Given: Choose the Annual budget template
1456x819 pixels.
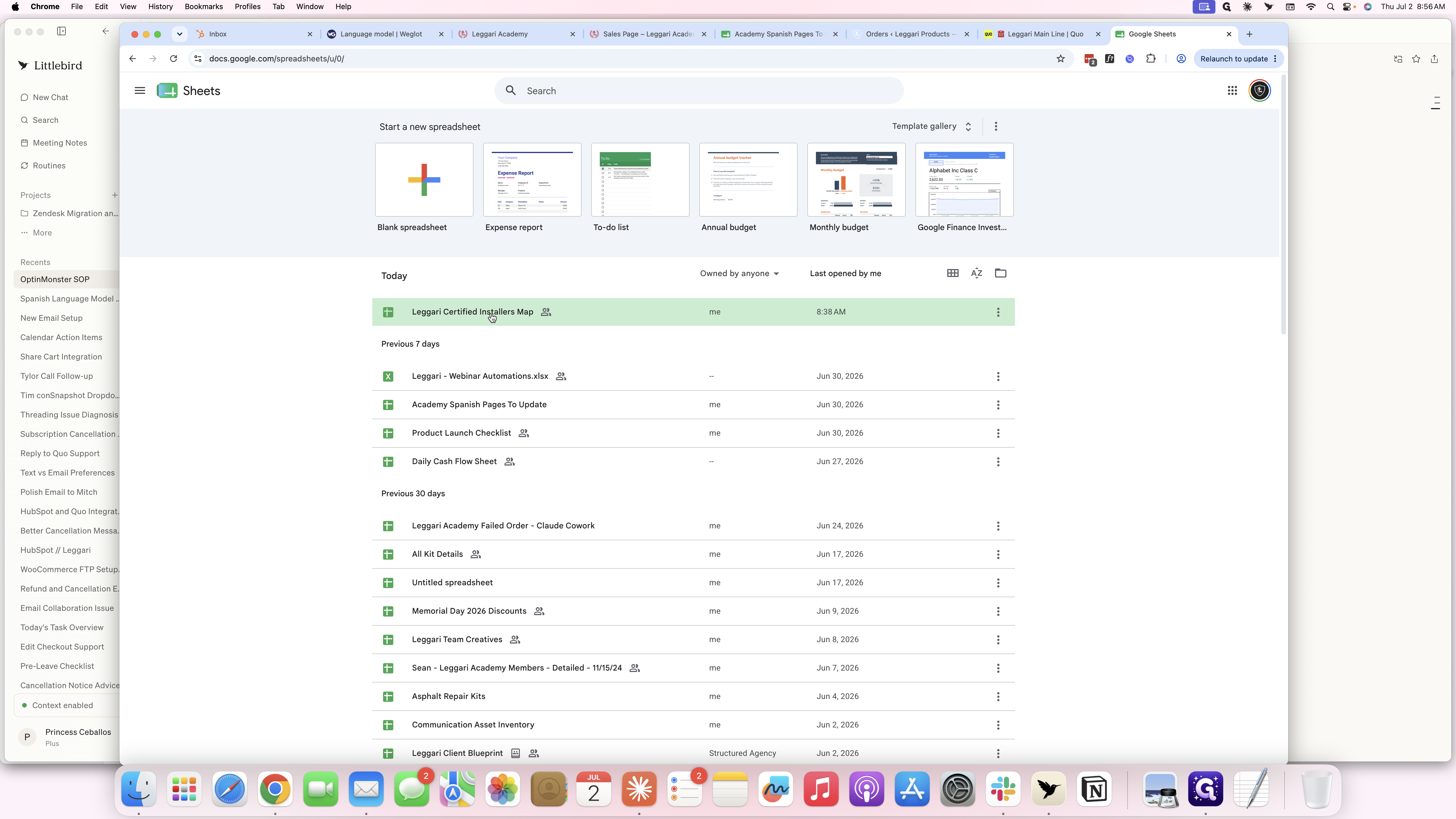Looking at the screenshot, I should [748, 180].
